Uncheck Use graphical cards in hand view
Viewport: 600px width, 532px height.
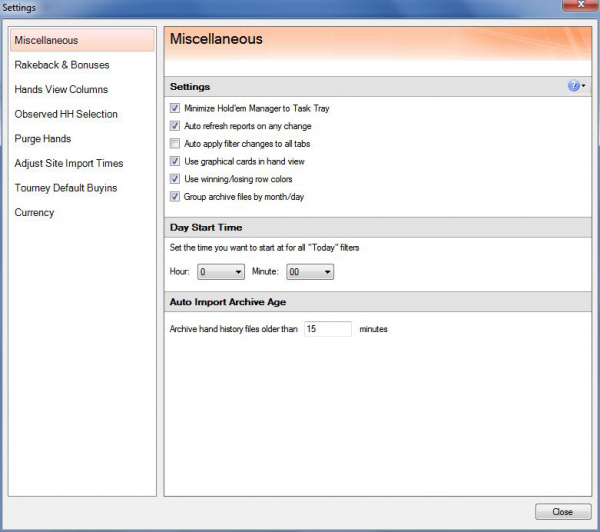(x=175, y=161)
